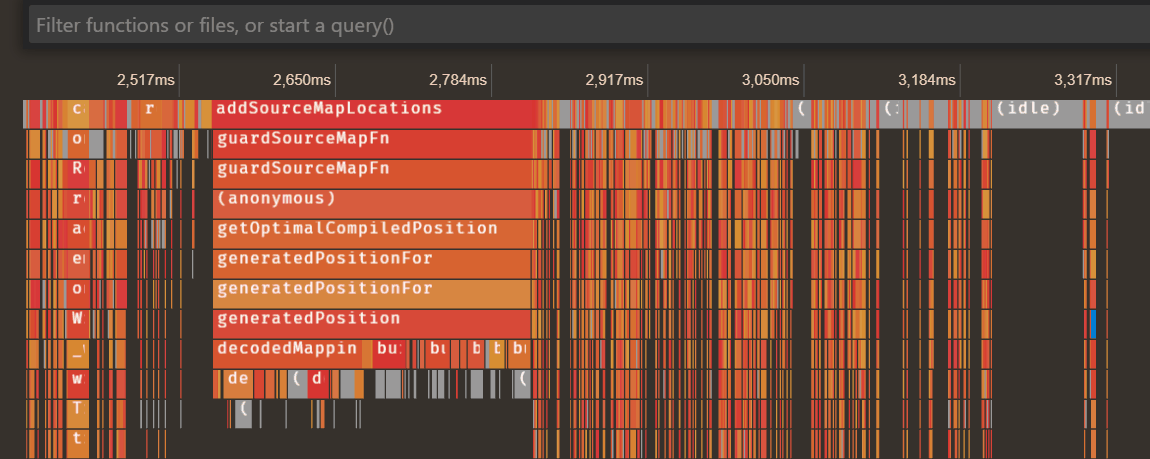This screenshot has width=1150, height=459.
Task: Click the small blue frame on the right
Action: [x=1094, y=324]
